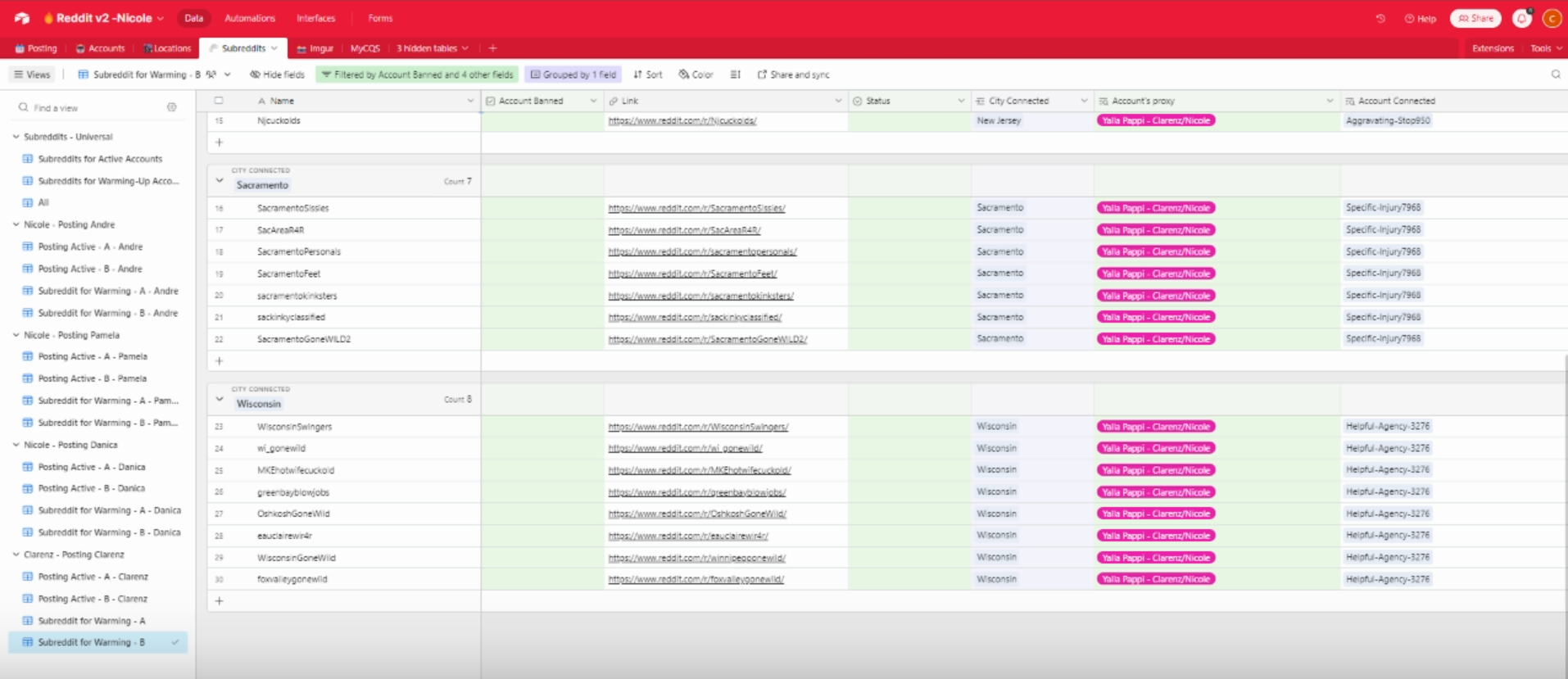
Task: Click the Share button
Action: [x=1475, y=18]
